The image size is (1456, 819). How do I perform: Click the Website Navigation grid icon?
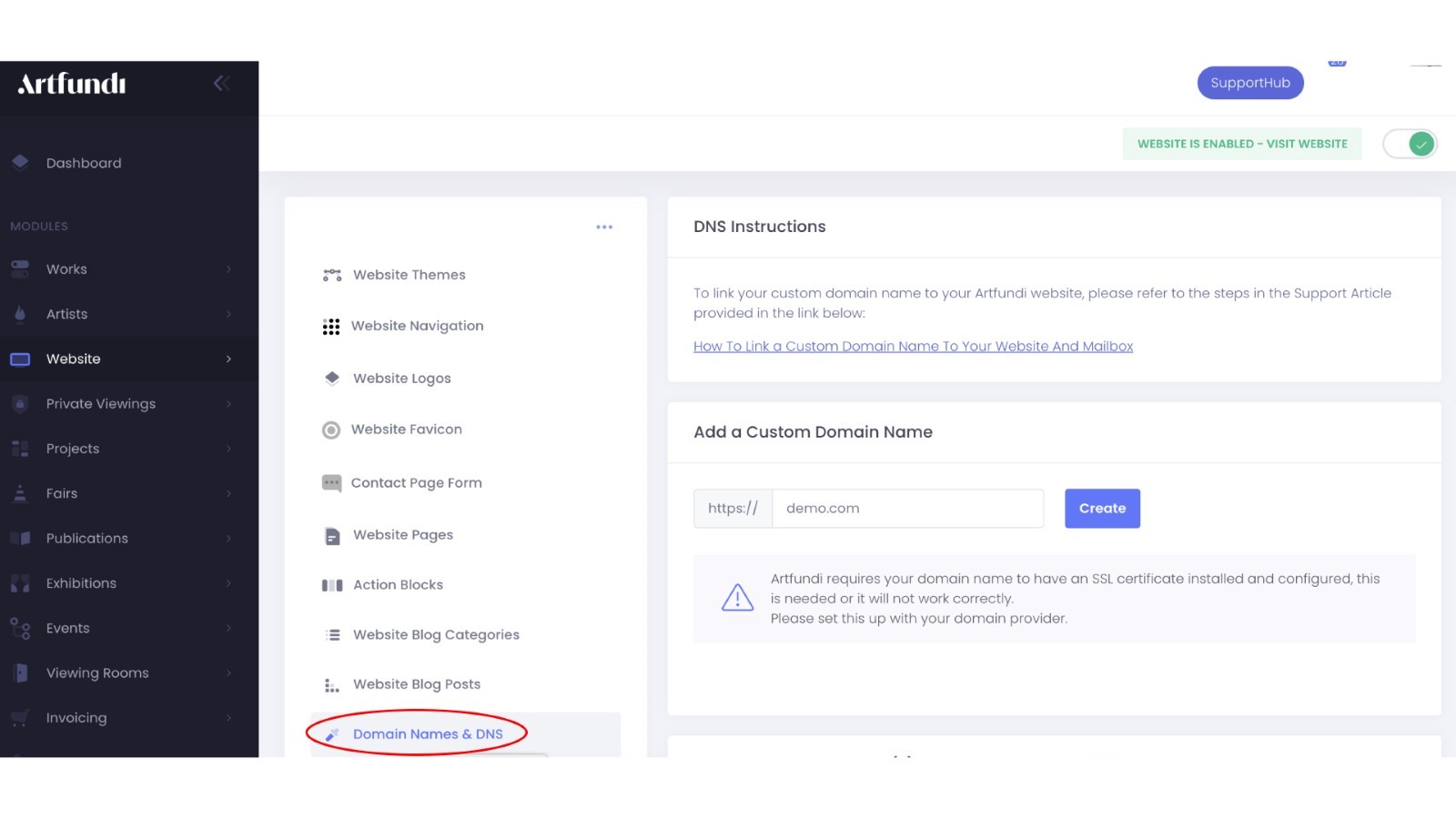331,327
